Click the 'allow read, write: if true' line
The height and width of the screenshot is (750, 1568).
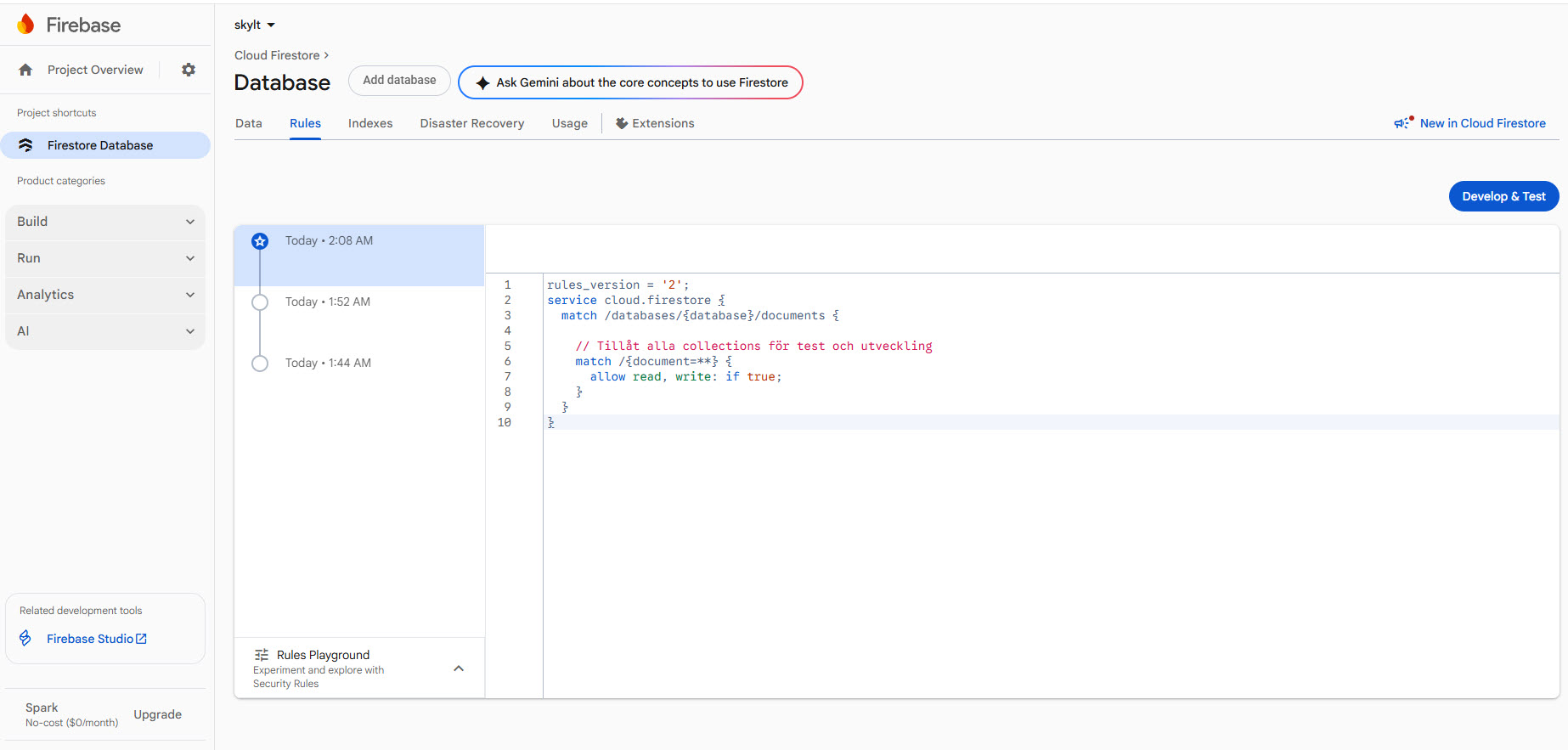click(x=685, y=377)
